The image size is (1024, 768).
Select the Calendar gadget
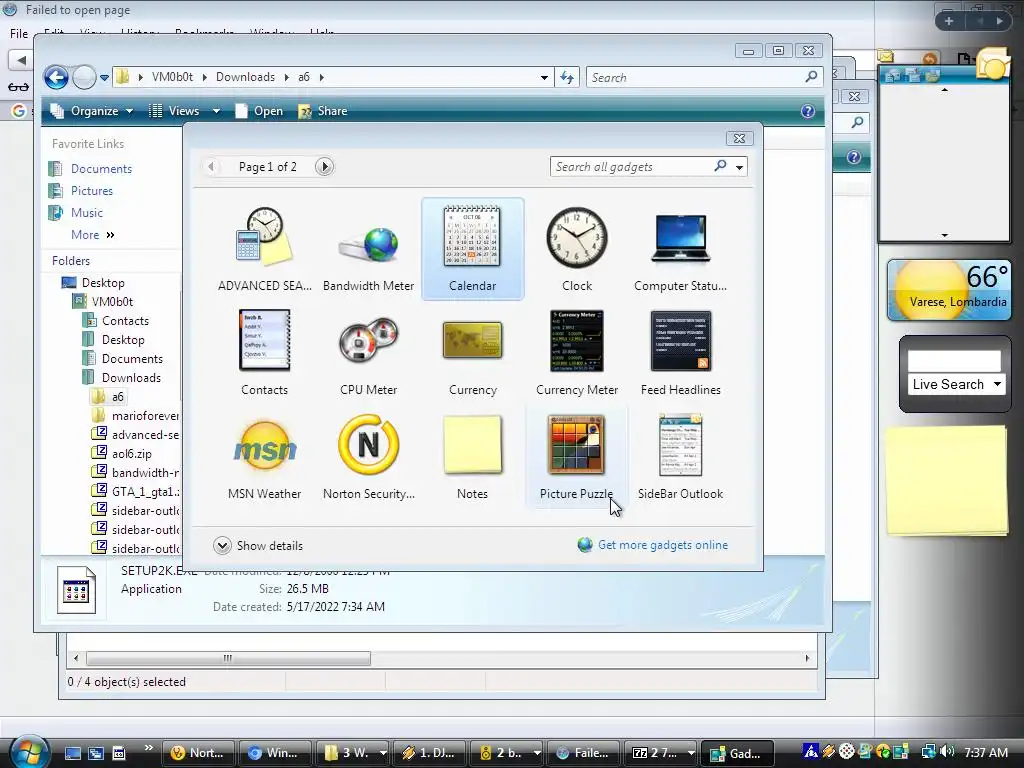(x=472, y=249)
